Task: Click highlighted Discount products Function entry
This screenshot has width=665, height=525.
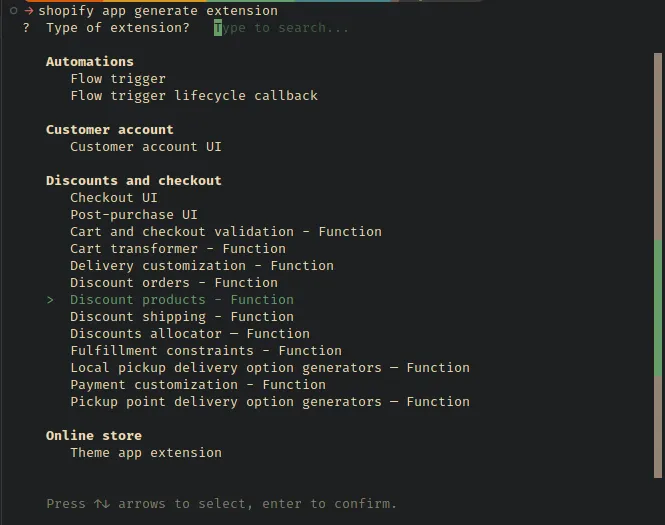Action: coord(182,299)
